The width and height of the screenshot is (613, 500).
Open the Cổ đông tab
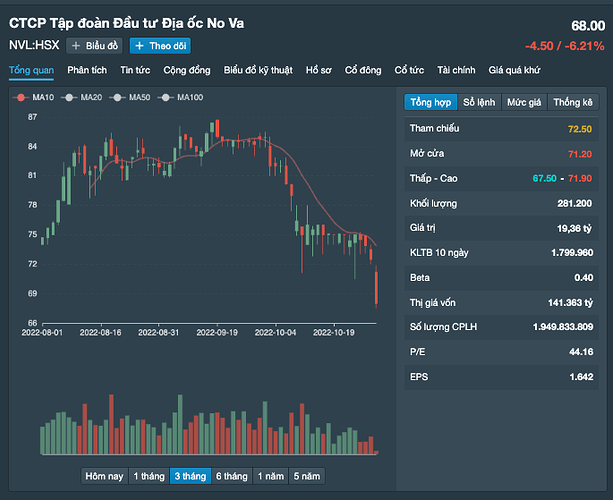pyautogui.click(x=364, y=70)
